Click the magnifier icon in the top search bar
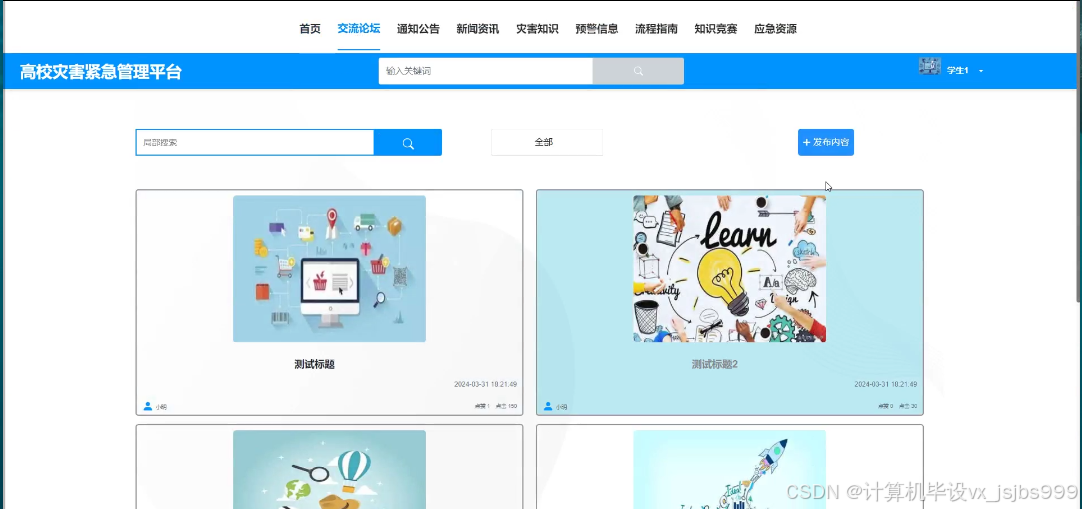 click(638, 71)
